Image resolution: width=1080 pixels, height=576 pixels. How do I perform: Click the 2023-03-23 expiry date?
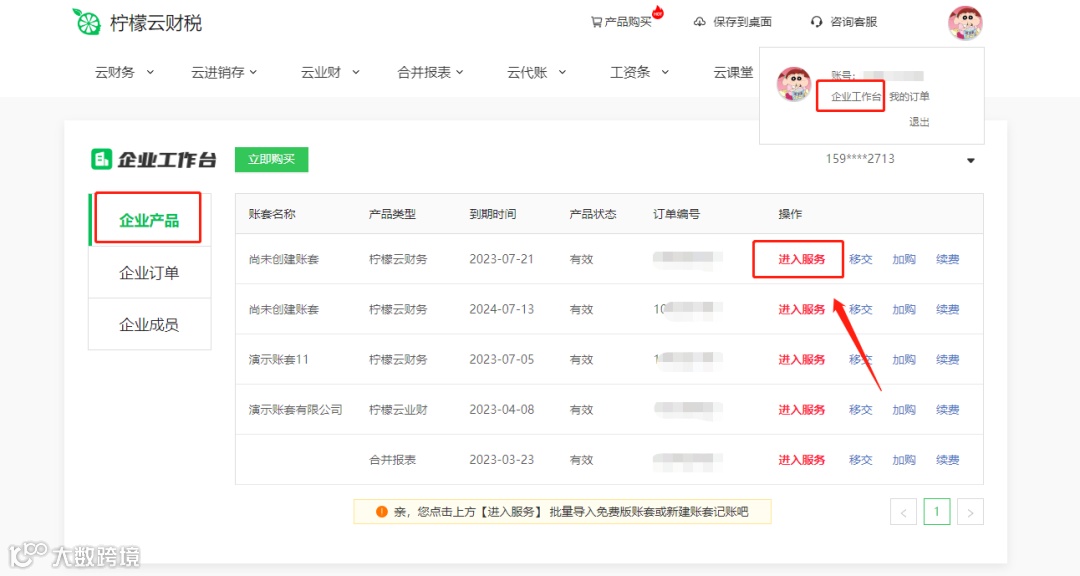point(501,460)
